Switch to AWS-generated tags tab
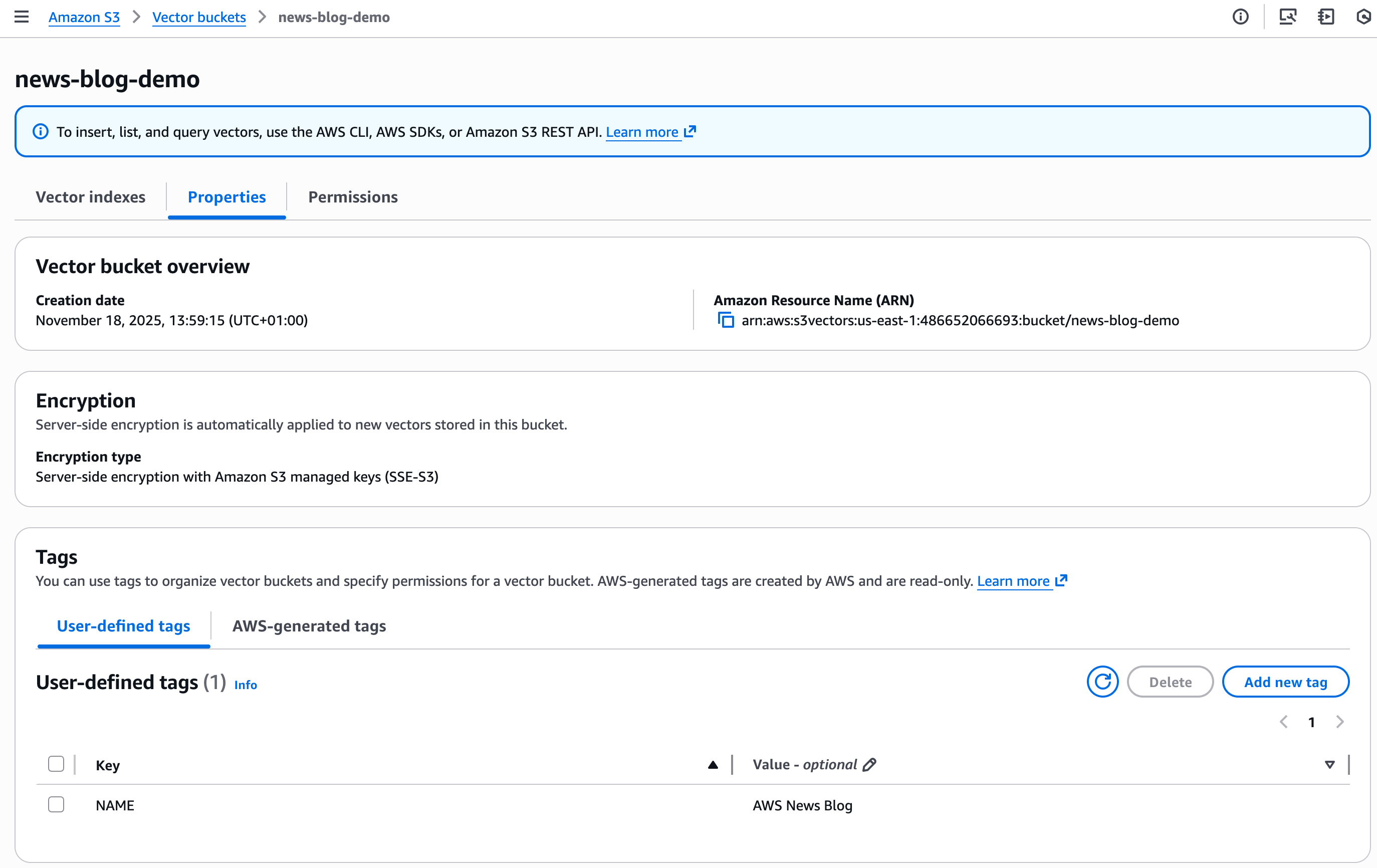This screenshot has height=868, width=1377. (x=309, y=625)
